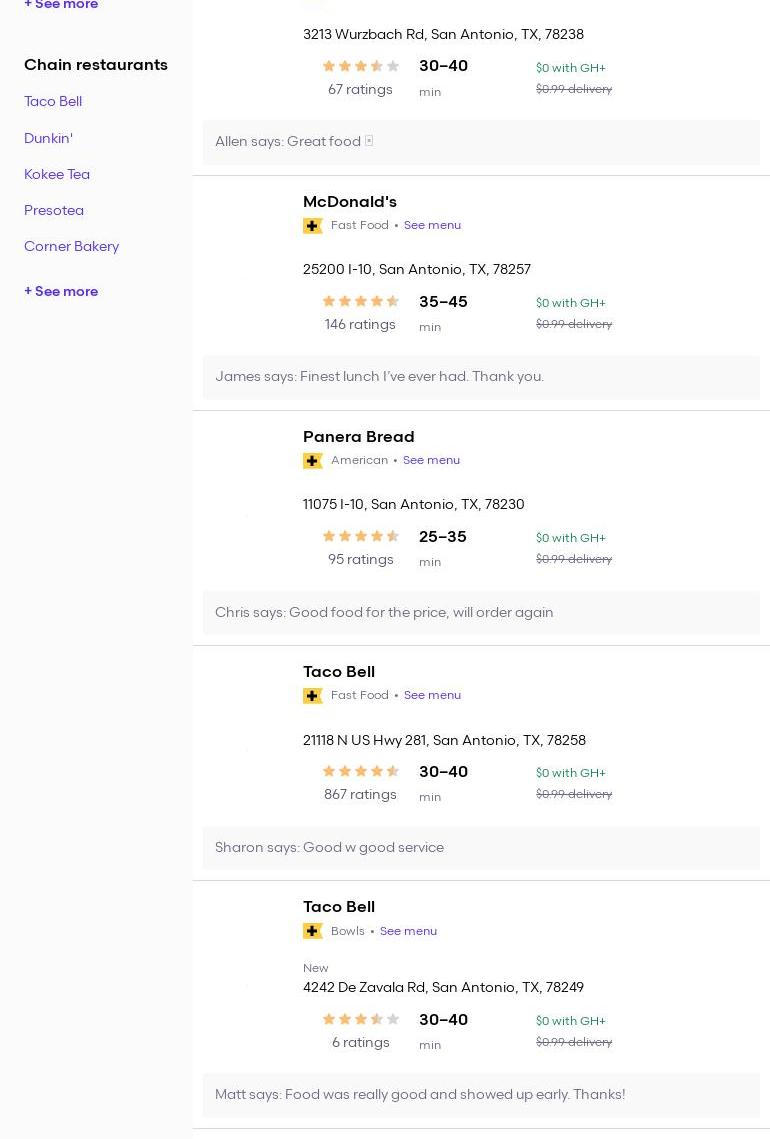Viewport: 770px width, 1139px height.
Task: Open See menu for Taco Bell Bowls
Action: coord(408,931)
